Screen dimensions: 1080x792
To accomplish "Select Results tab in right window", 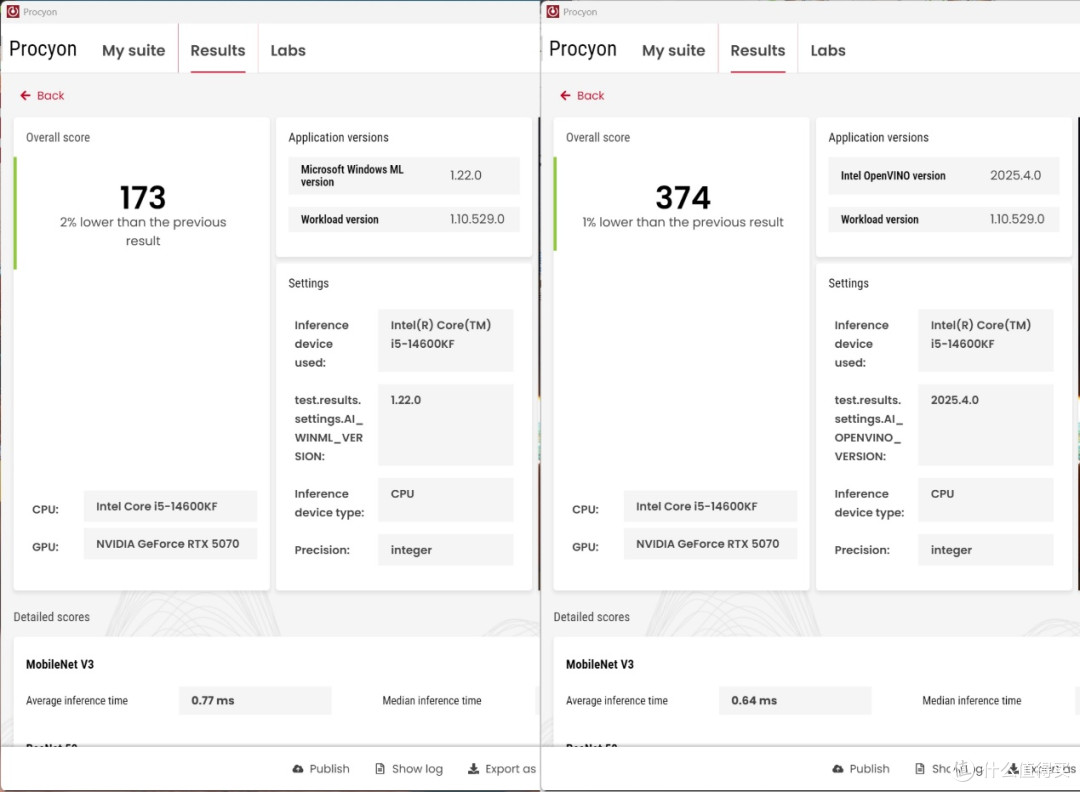I will pyautogui.click(x=758, y=50).
